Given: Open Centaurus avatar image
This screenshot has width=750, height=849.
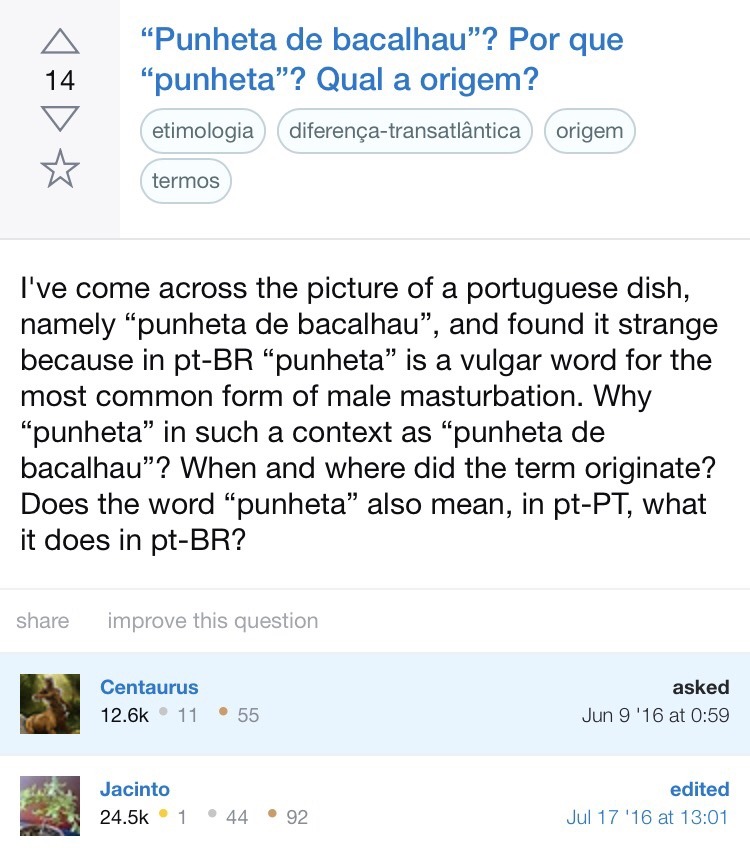Looking at the screenshot, I should pyautogui.click(x=50, y=704).
